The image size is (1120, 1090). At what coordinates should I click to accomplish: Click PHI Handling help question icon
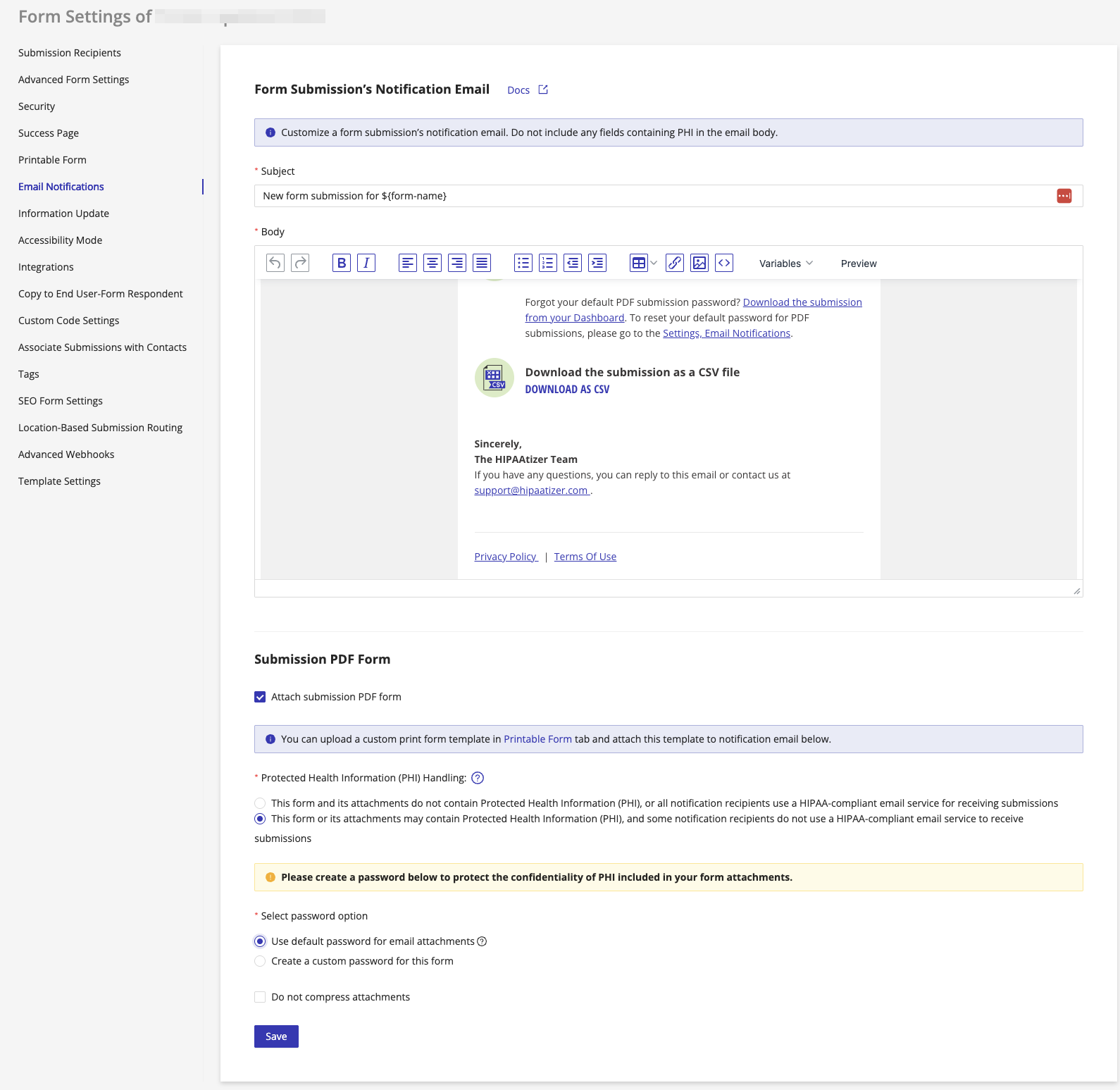click(478, 778)
